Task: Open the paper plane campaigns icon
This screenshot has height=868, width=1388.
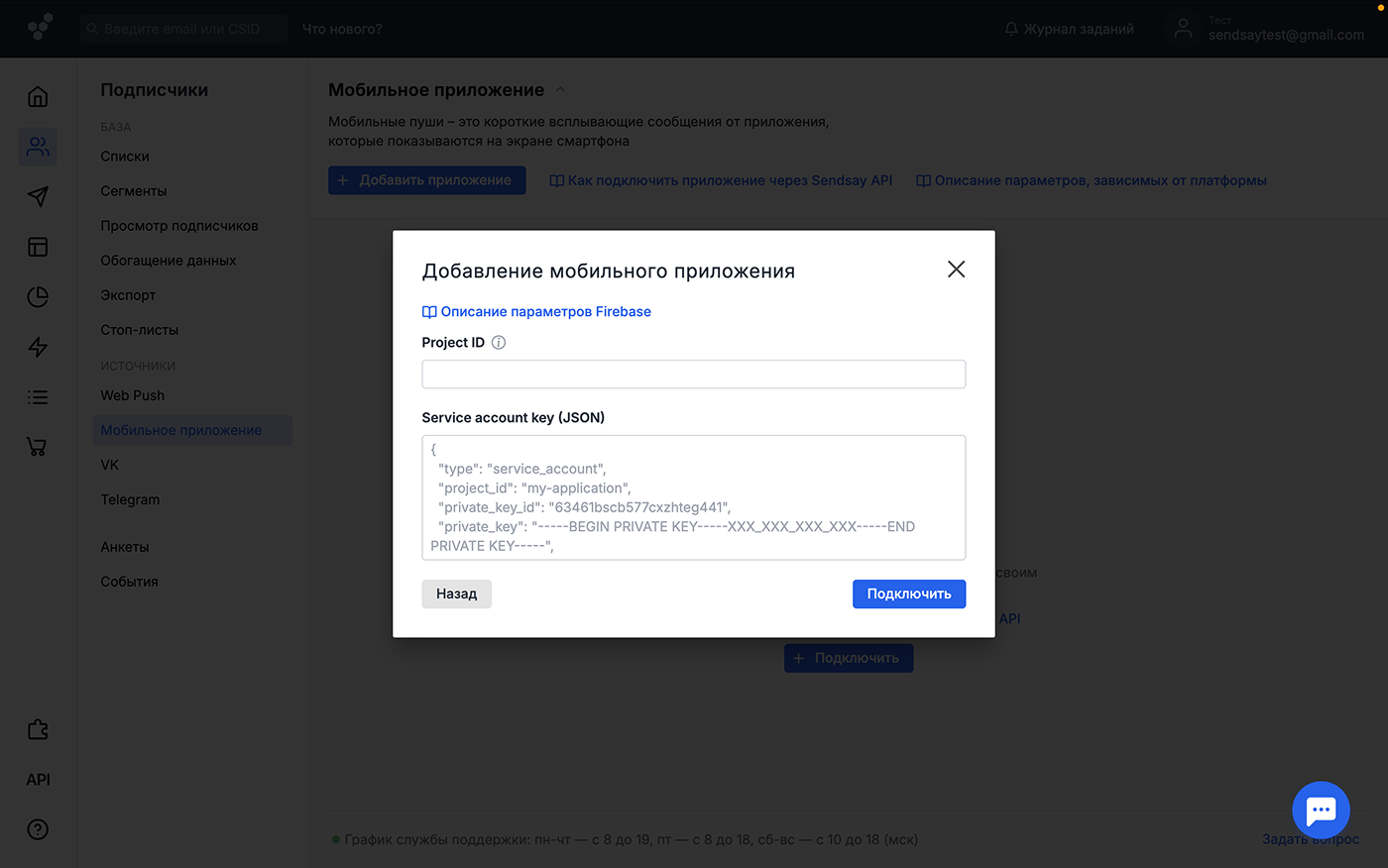Action: 38,196
